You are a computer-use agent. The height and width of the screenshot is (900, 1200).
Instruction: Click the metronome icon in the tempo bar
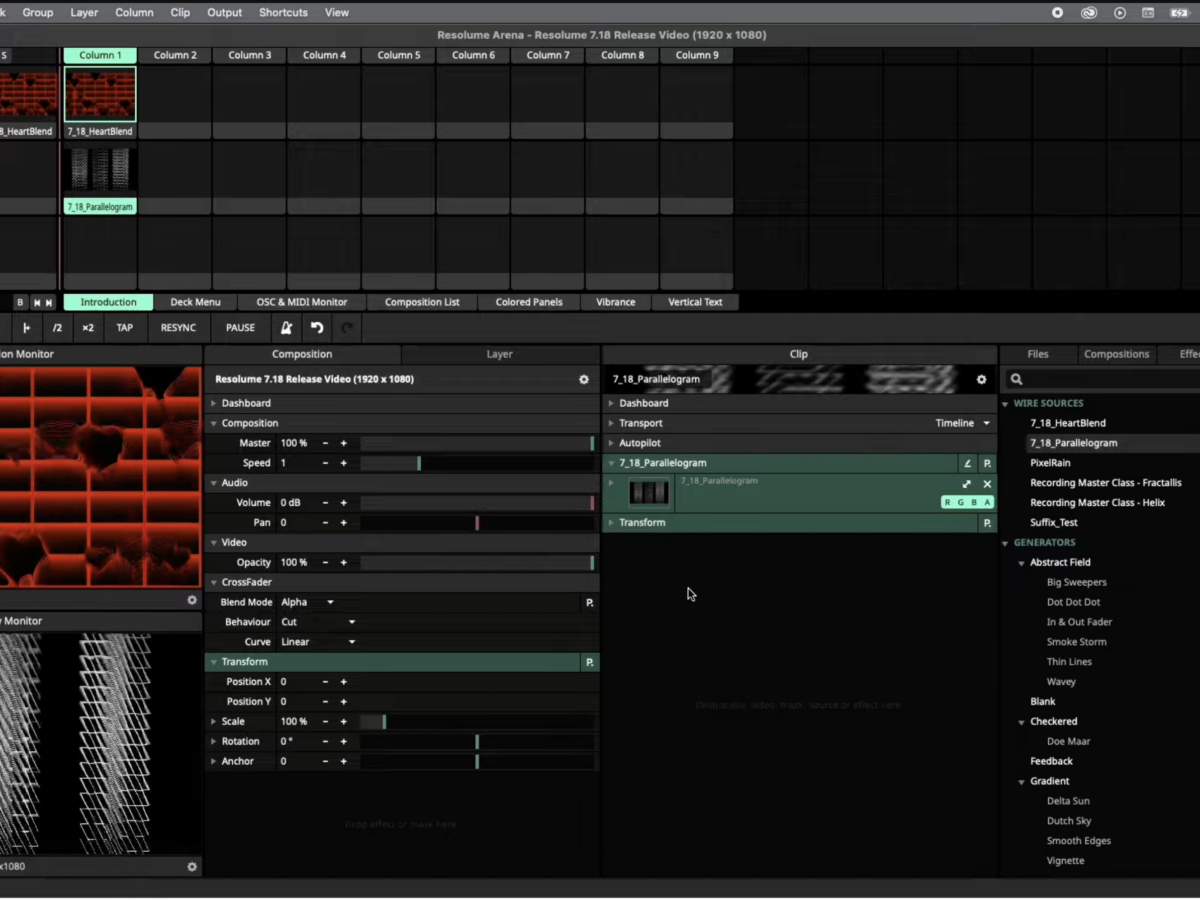click(286, 328)
